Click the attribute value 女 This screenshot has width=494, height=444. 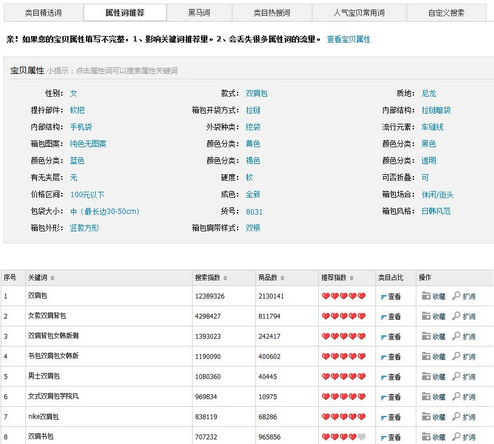tap(74, 93)
